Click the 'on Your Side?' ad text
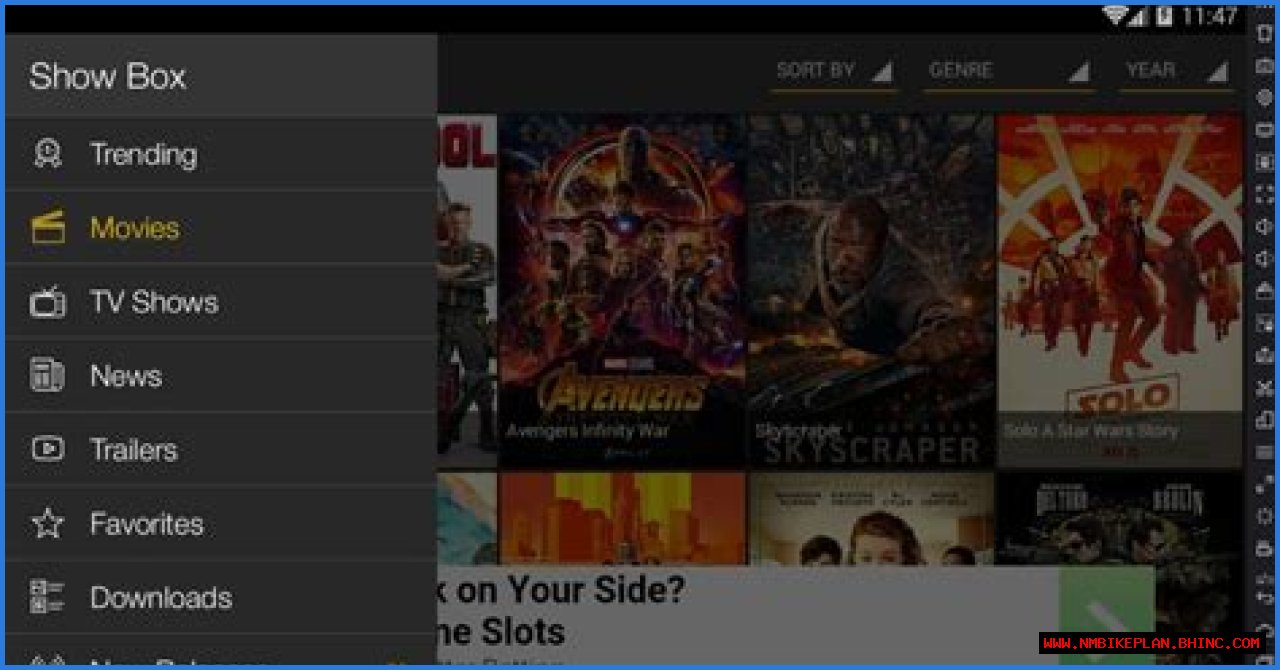This screenshot has height=670, width=1280. (x=573, y=589)
